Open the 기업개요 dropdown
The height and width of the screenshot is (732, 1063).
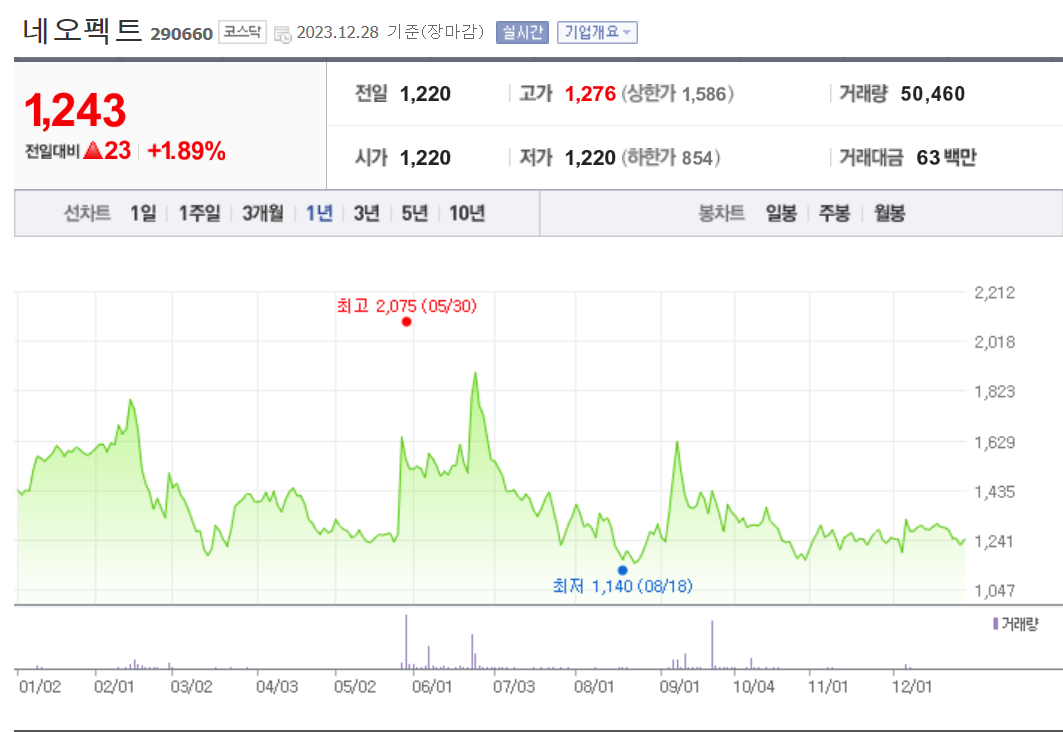tap(597, 32)
